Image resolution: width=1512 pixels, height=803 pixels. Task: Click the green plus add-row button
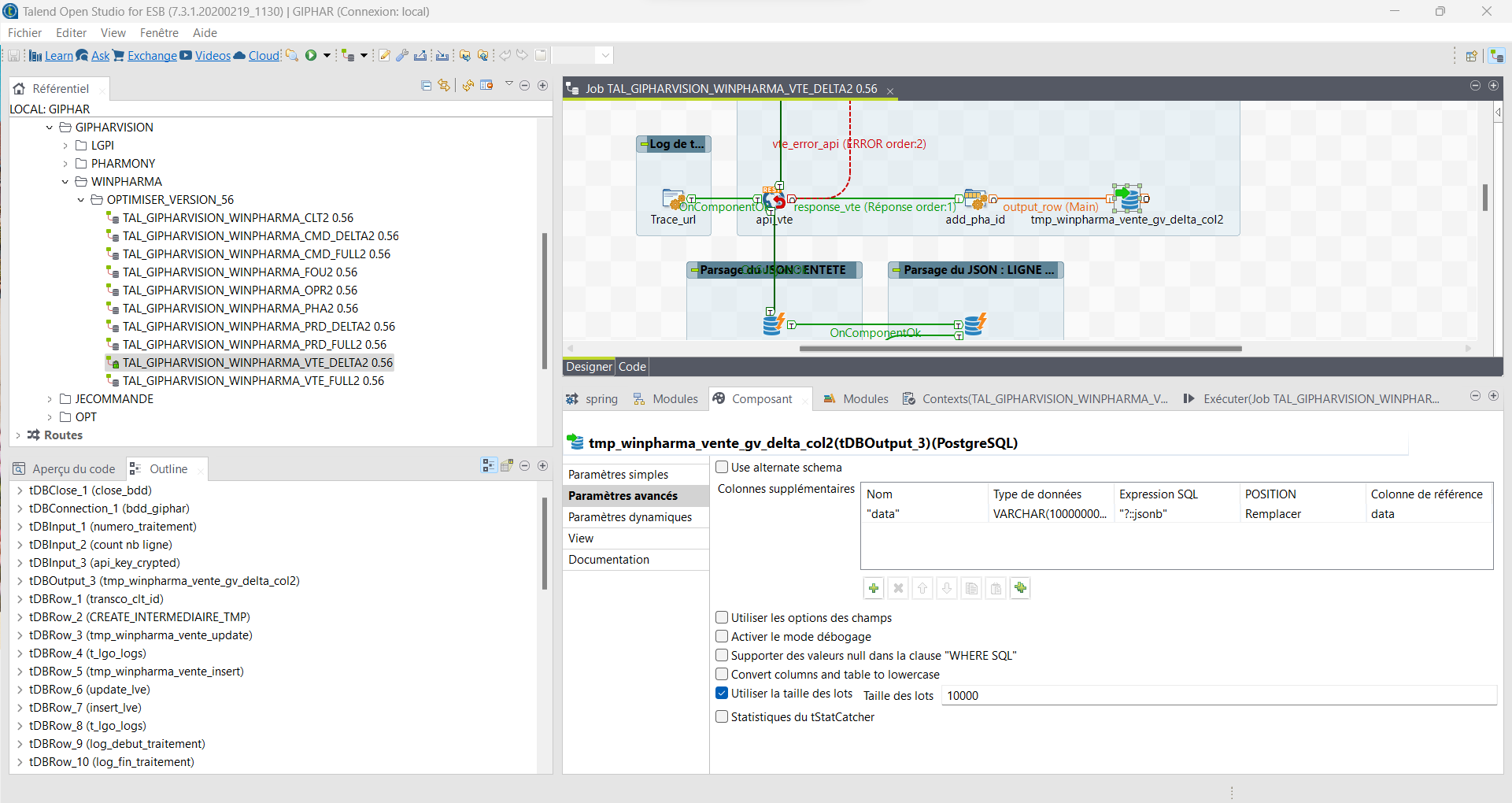tap(874, 588)
